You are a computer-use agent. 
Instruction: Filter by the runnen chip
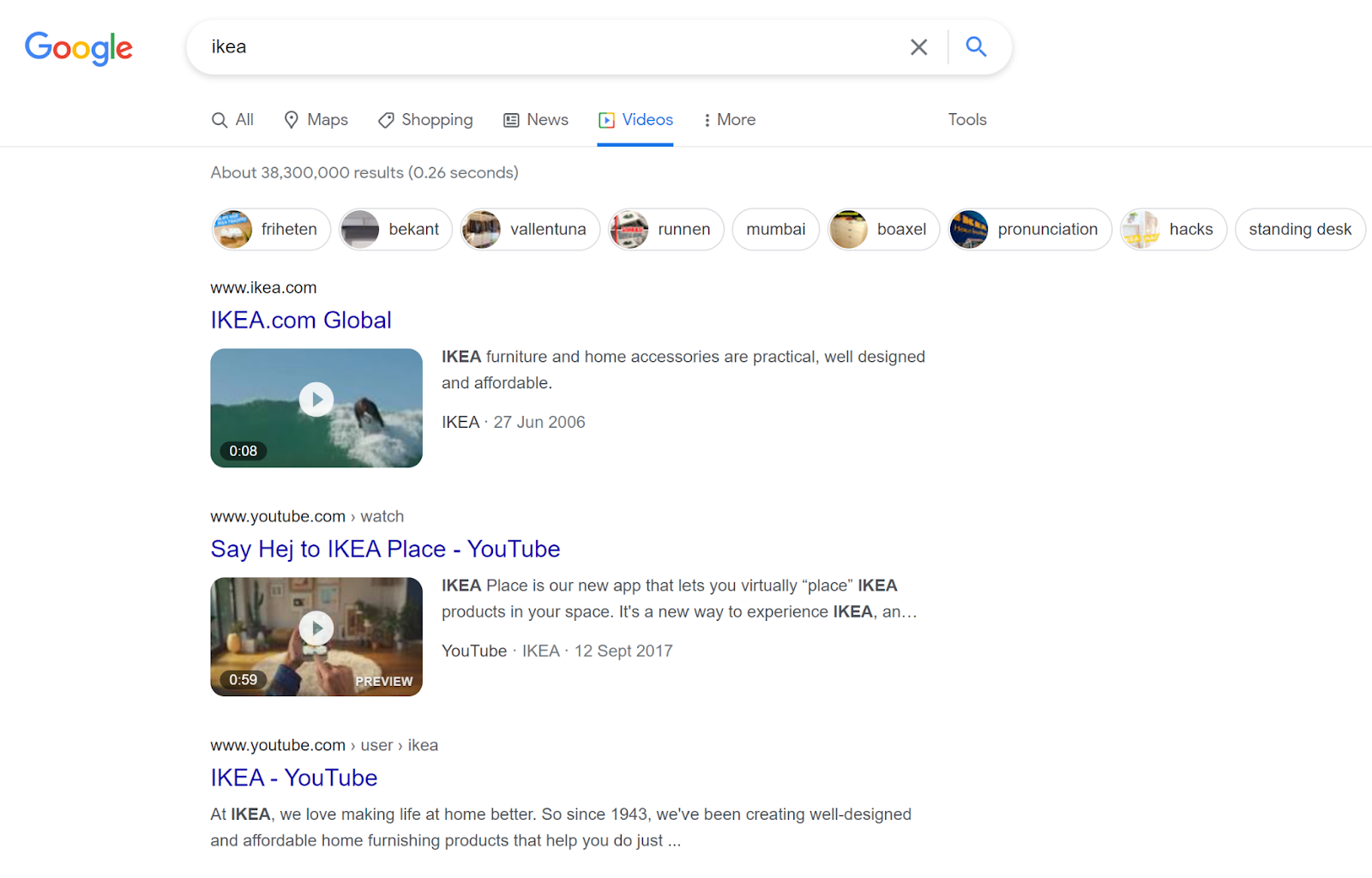click(666, 230)
